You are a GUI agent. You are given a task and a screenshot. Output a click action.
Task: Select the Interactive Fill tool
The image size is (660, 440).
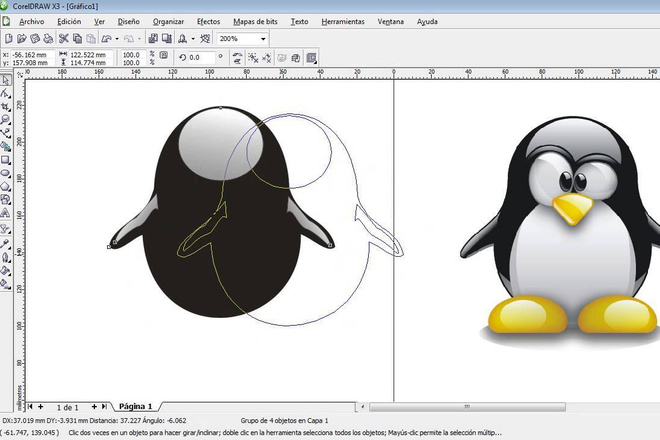click(x=5, y=284)
